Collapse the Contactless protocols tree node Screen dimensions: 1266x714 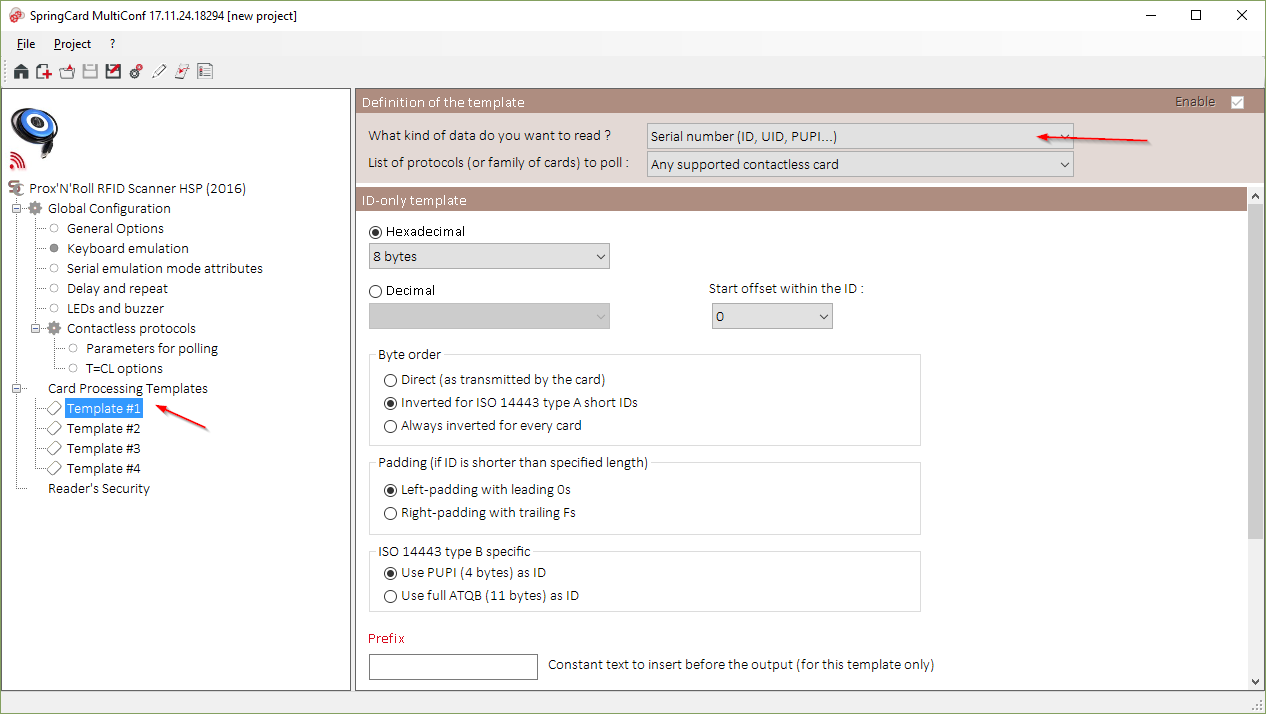(35, 328)
